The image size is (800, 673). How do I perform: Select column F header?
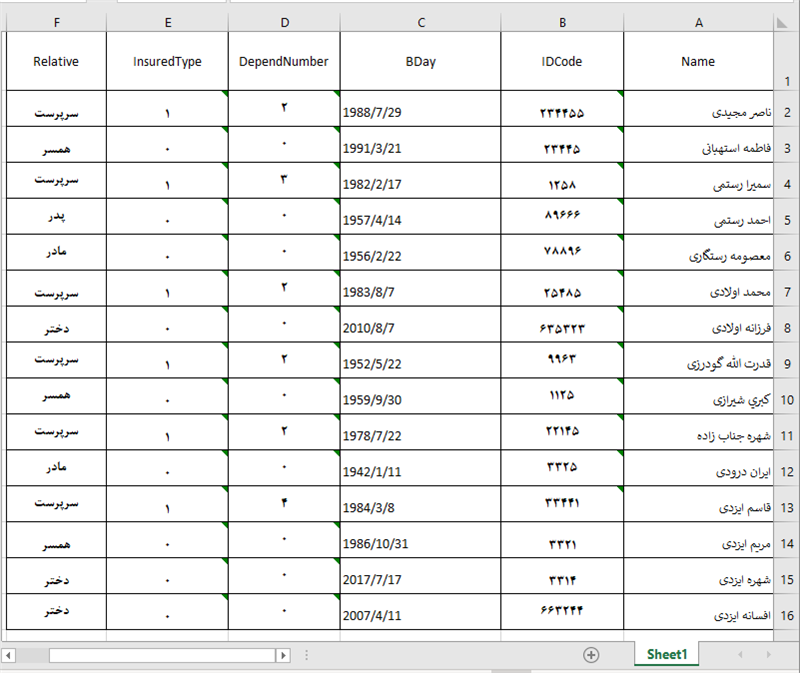coord(56,22)
